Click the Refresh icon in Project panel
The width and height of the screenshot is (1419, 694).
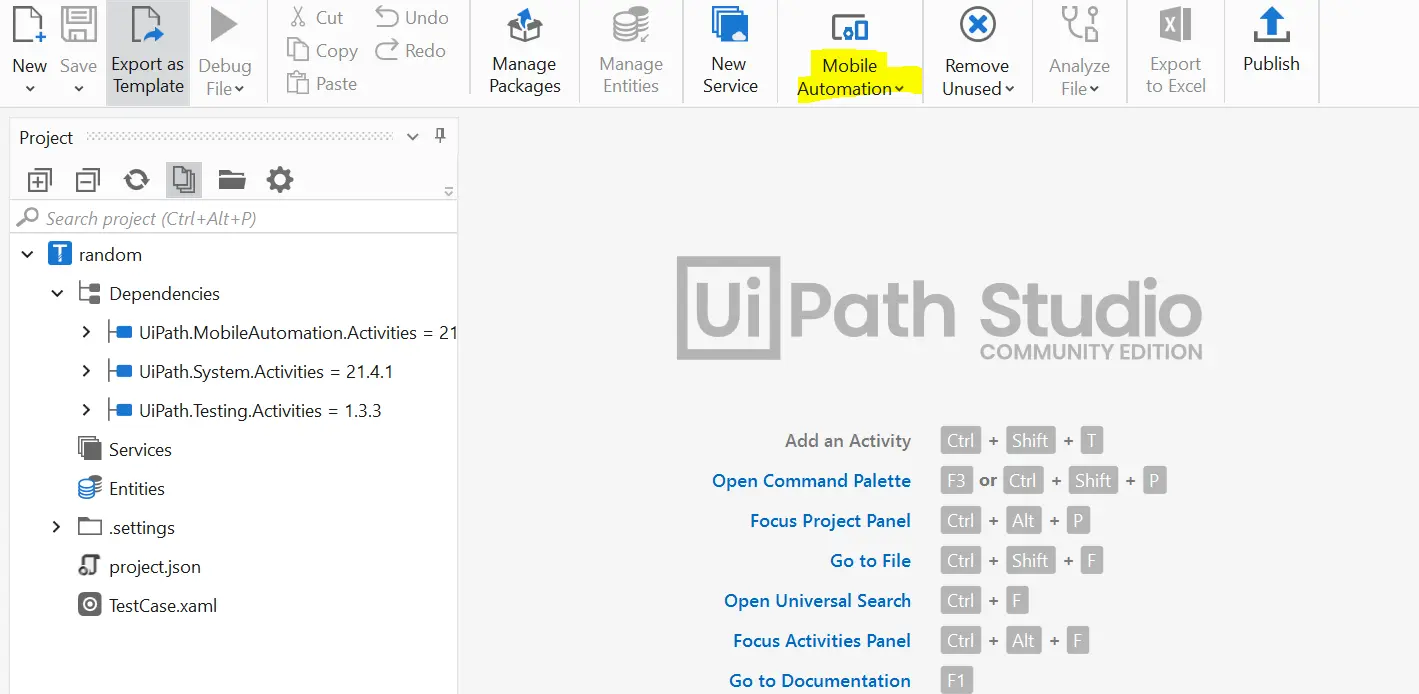click(136, 180)
